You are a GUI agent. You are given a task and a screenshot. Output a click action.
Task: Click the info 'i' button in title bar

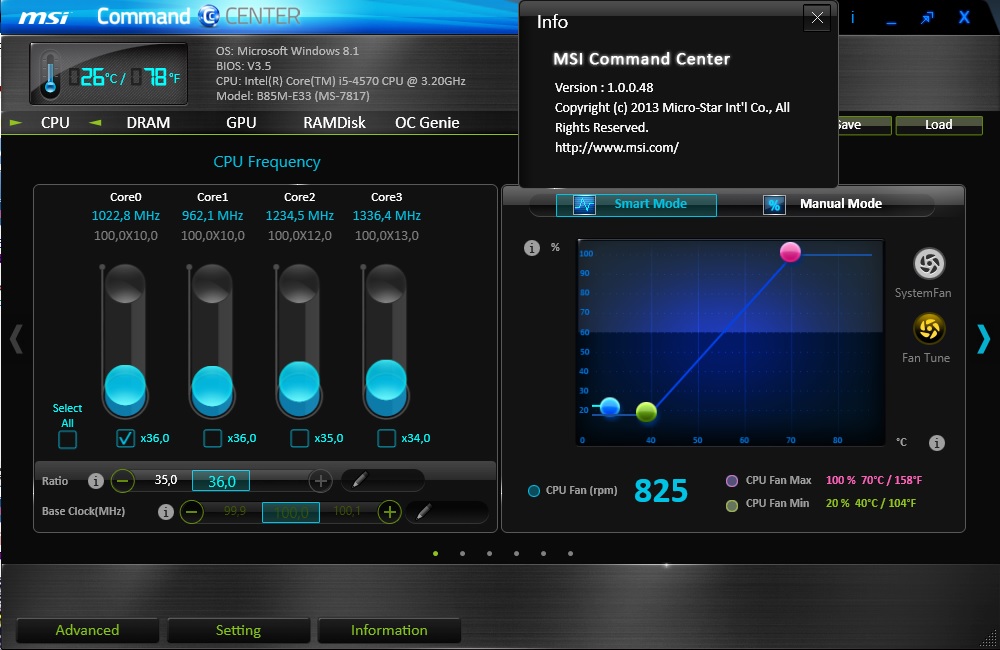click(853, 18)
